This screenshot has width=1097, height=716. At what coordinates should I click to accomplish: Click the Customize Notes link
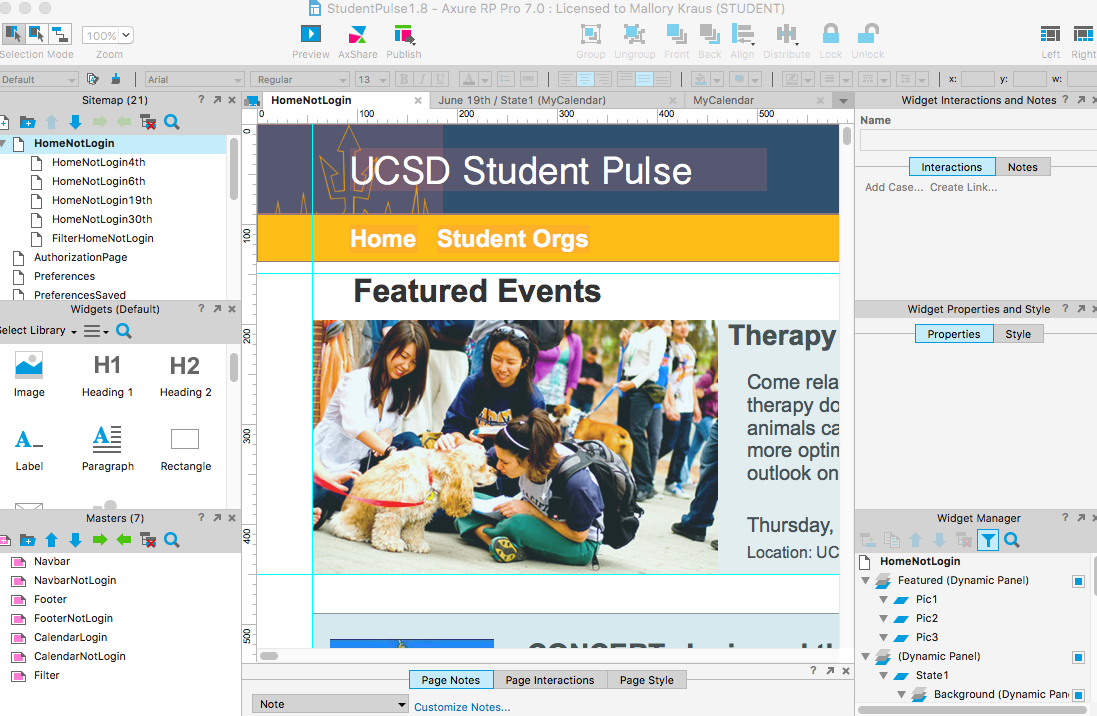click(462, 707)
